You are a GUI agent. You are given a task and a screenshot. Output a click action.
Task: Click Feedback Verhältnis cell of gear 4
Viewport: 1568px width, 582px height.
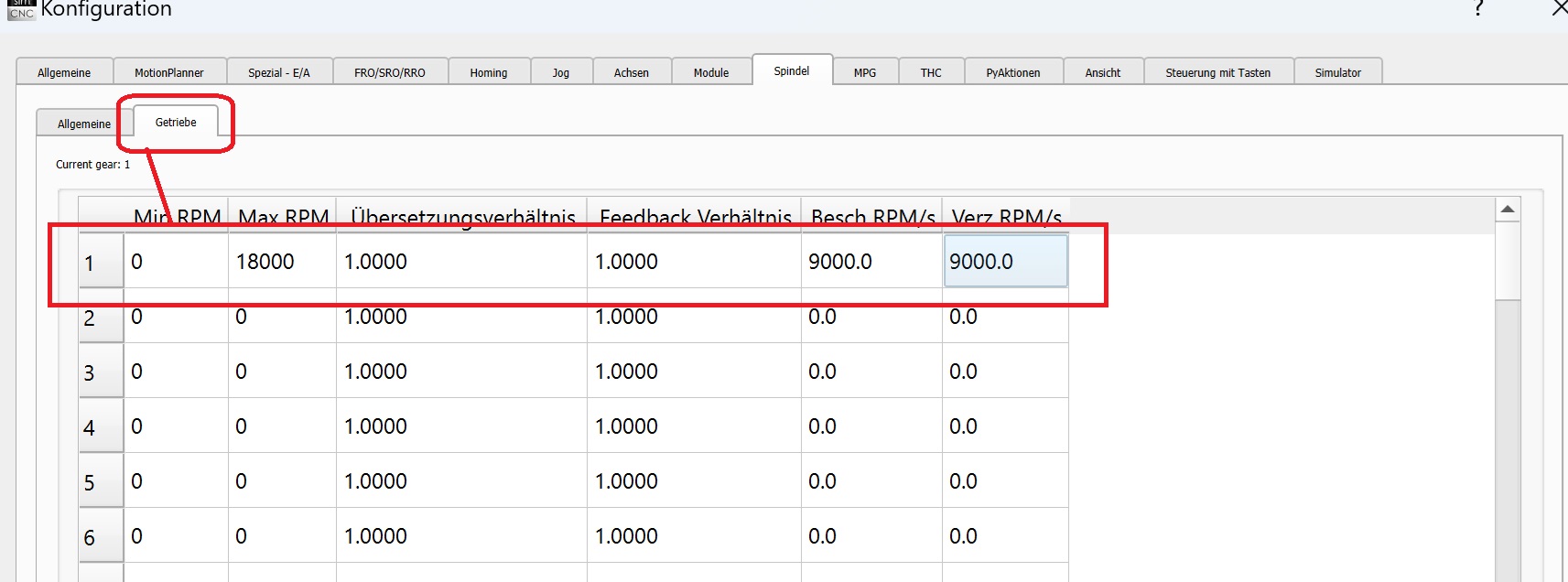[x=693, y=426]
